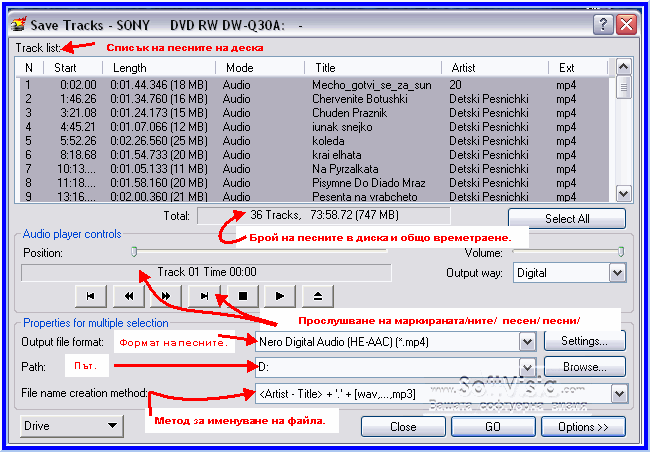Sort by the N column header
The height and width of the screenshot is (452, 650).
click(29, 68)
